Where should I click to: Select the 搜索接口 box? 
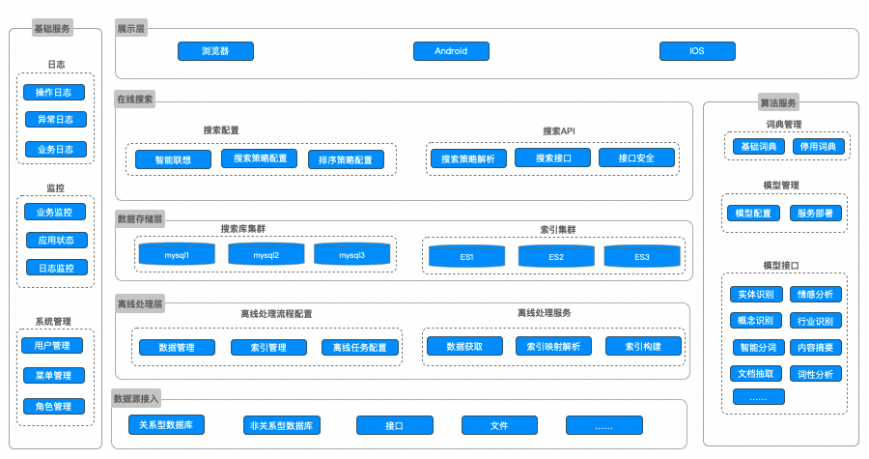click(x=553, y=158)
